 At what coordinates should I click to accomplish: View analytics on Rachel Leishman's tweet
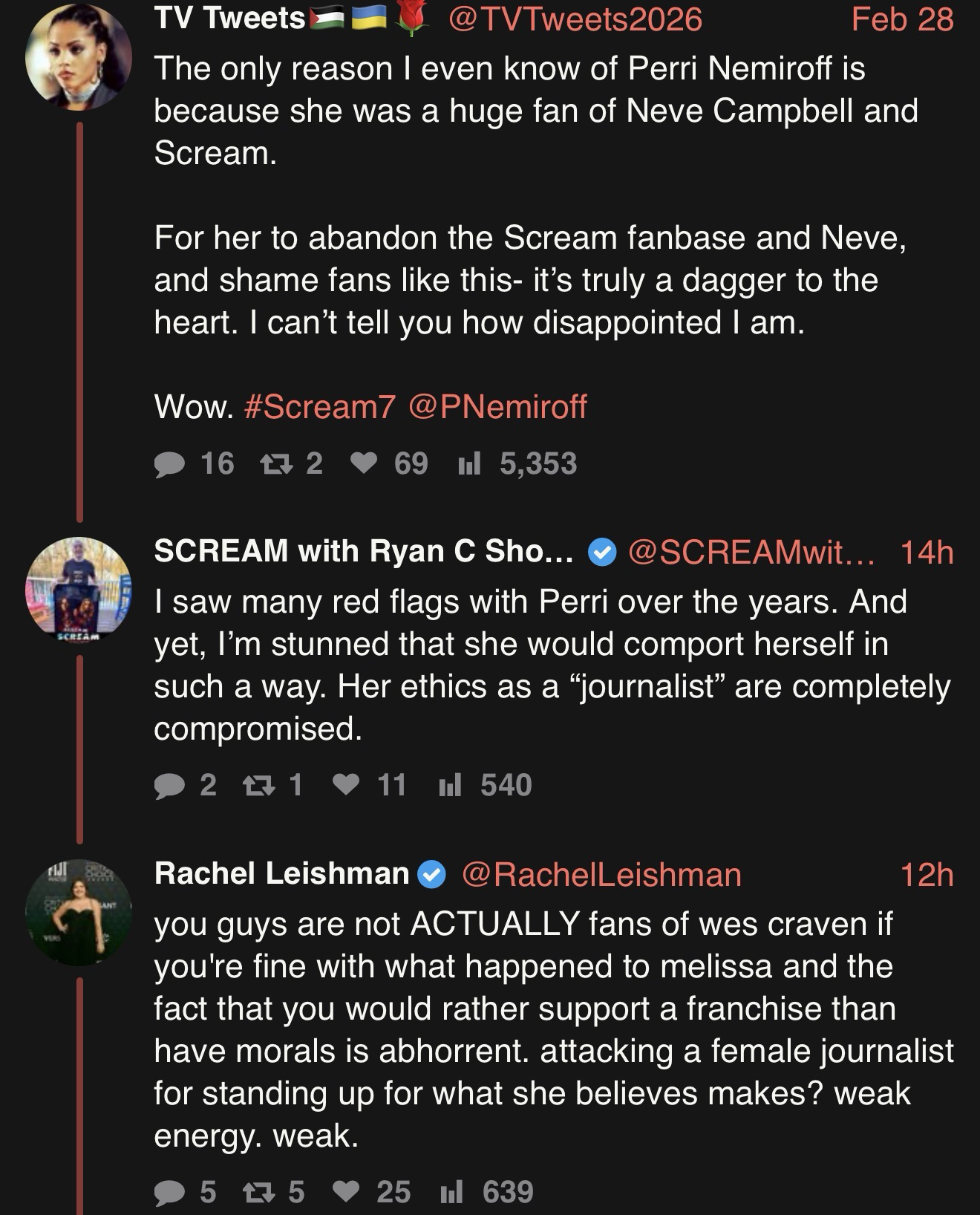point(451,1193)
